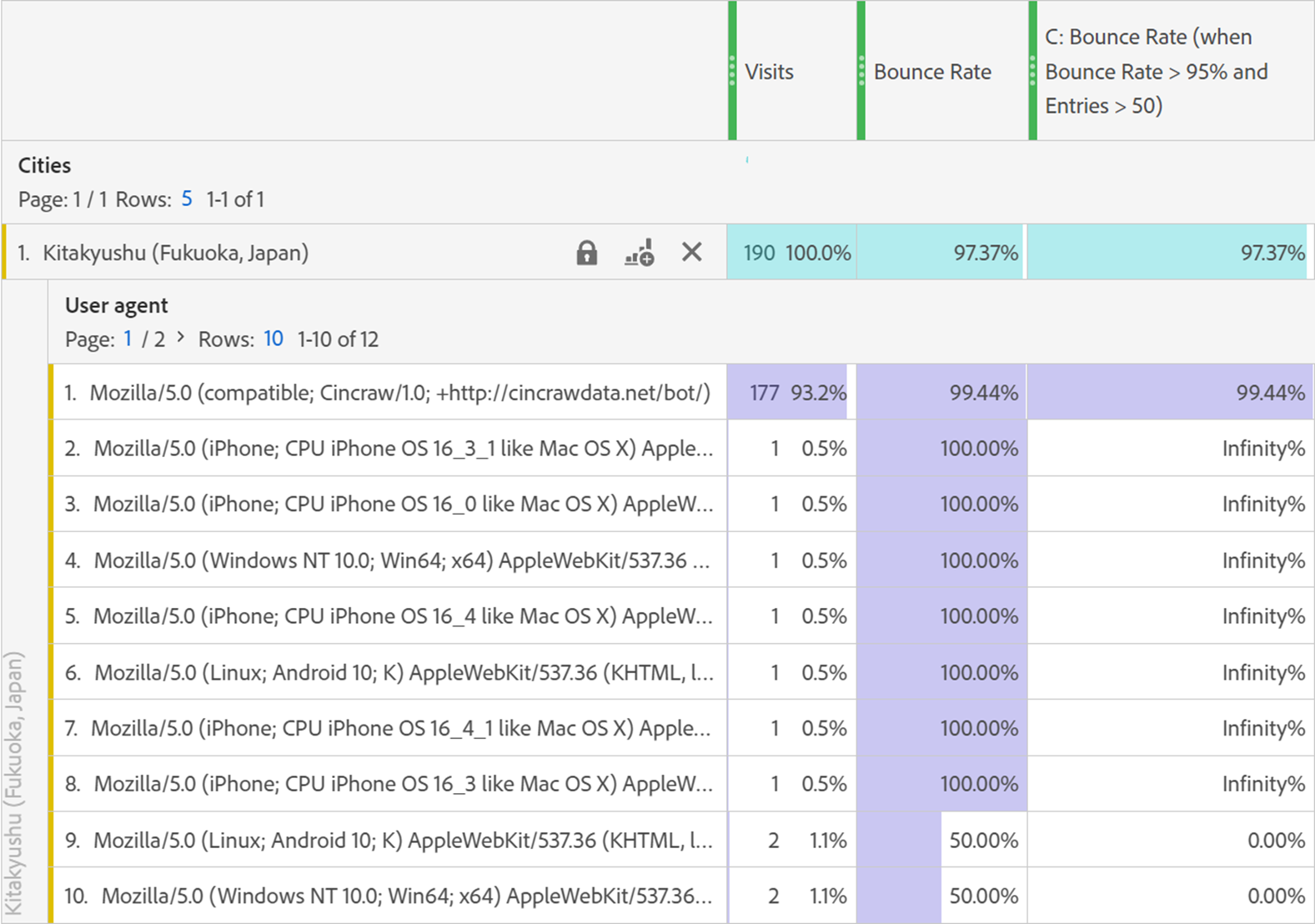Select the iPhone OS 16_3_1 user agent row

[388, 449]
